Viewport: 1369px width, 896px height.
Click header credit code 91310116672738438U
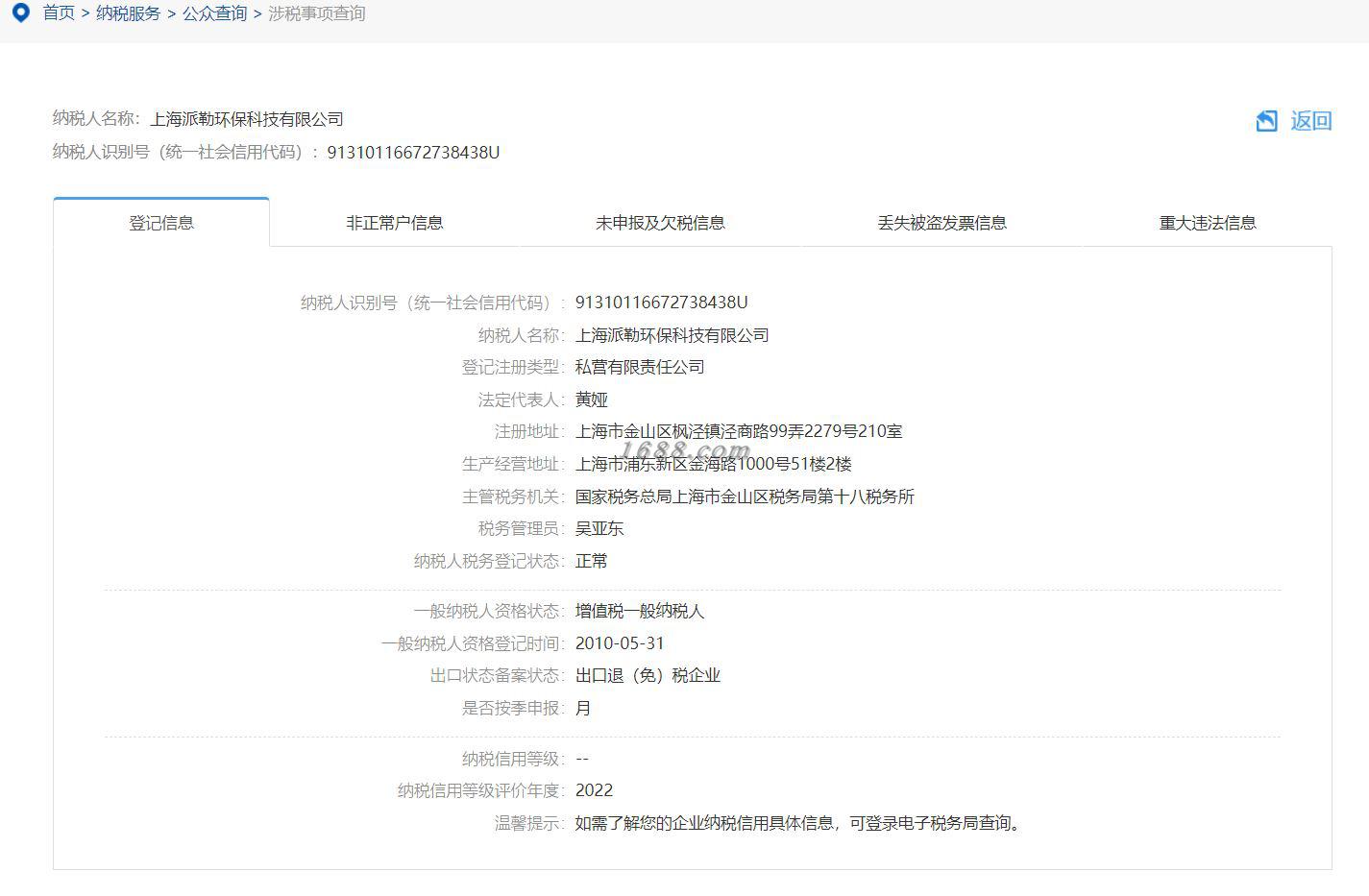[x=413, y=153]
